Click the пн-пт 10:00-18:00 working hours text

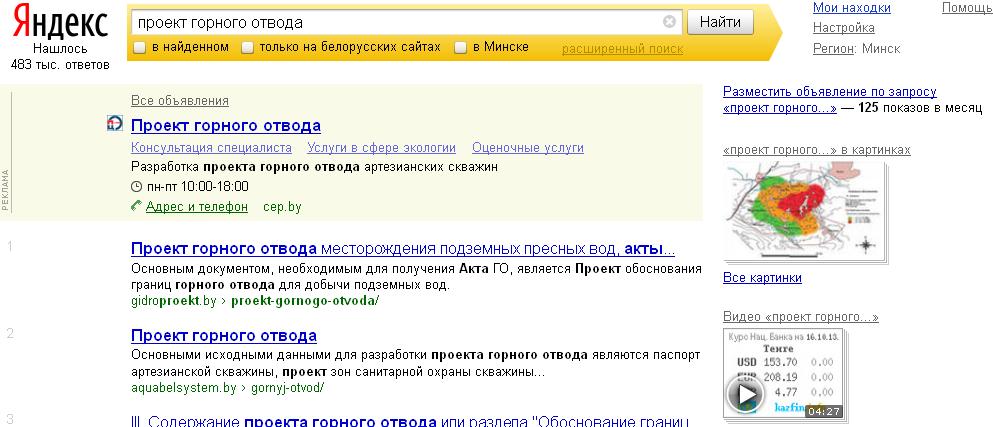[198, 186]
